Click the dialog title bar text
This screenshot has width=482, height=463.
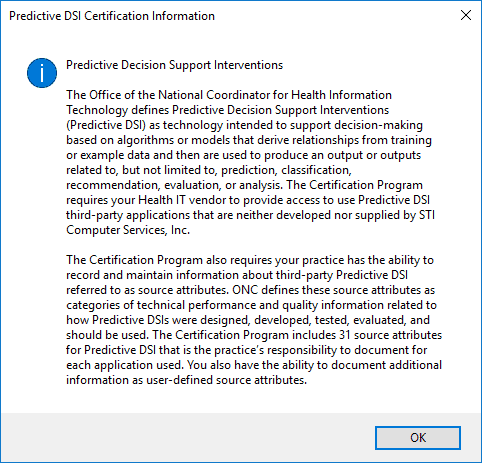coord(112,16)
